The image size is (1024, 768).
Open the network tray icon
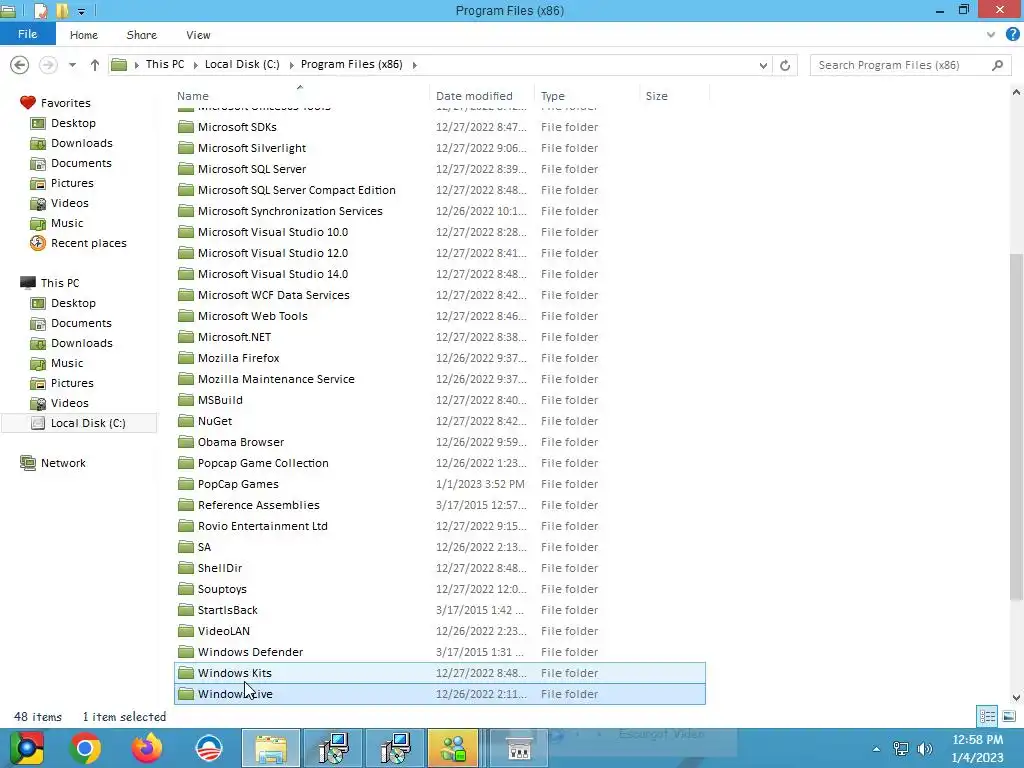click(x=901, y=749)
